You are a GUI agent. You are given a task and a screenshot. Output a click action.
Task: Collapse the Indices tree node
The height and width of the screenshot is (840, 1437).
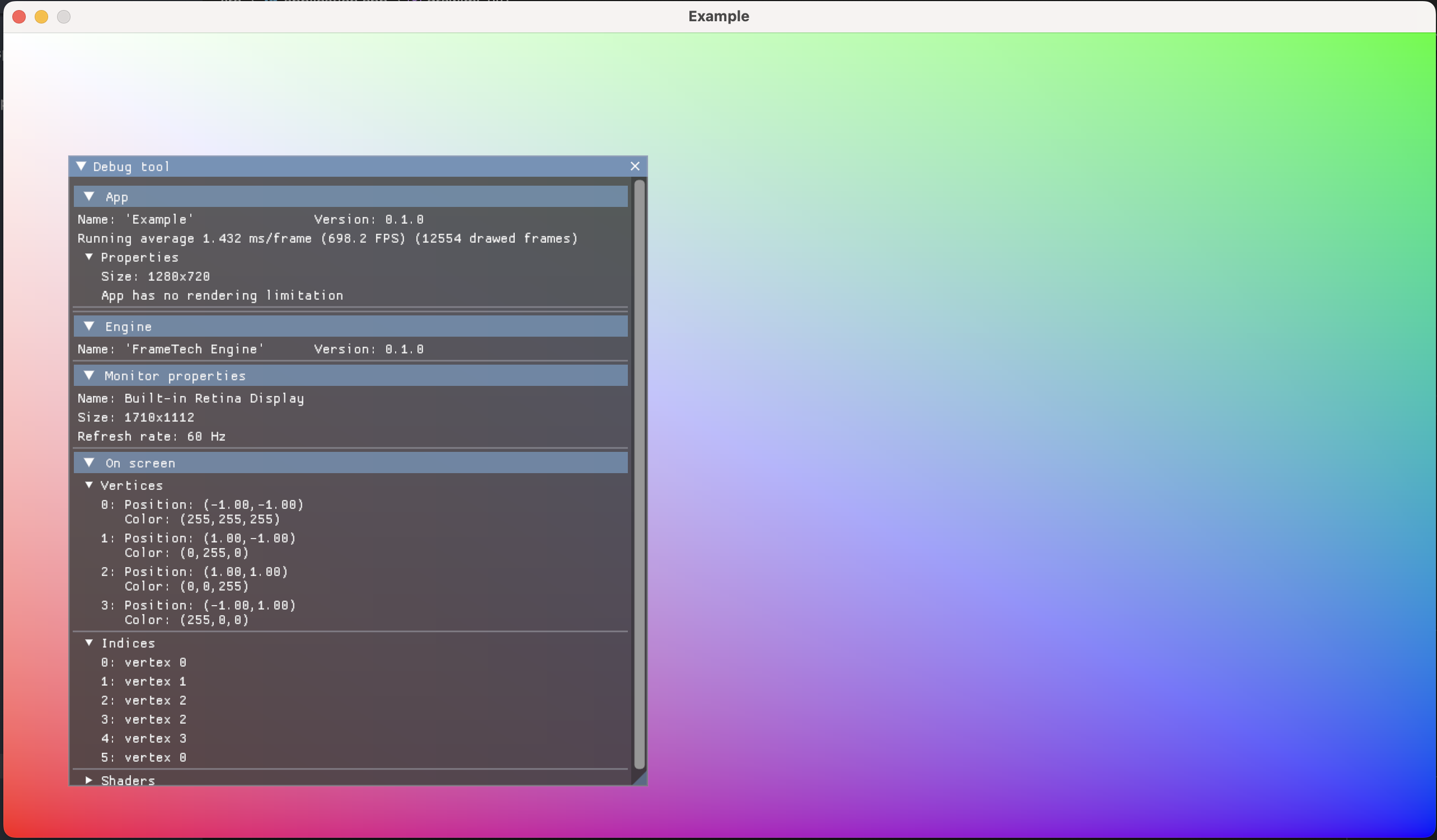(x=89, y=643)
